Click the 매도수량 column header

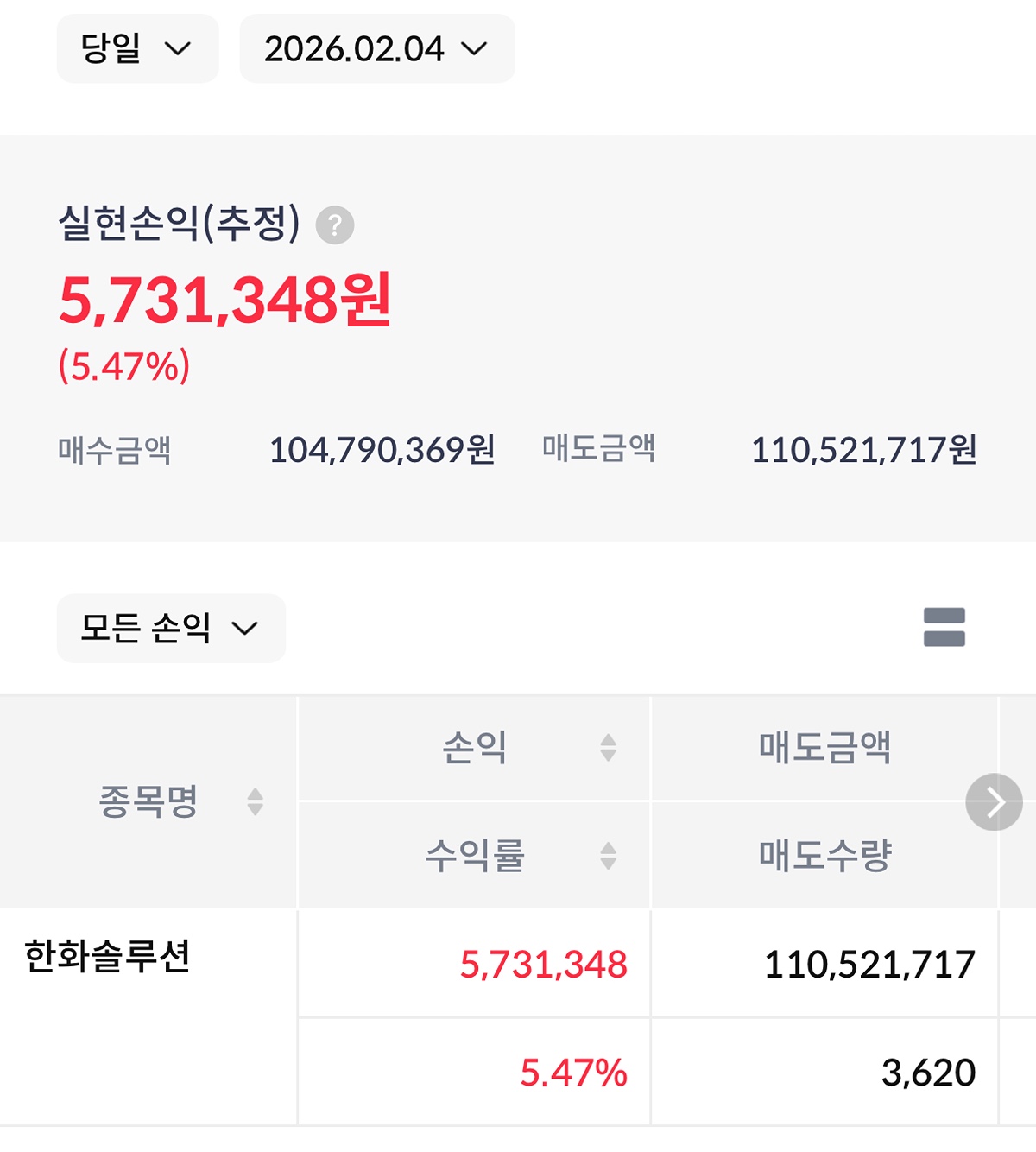(x=824, y=856)
